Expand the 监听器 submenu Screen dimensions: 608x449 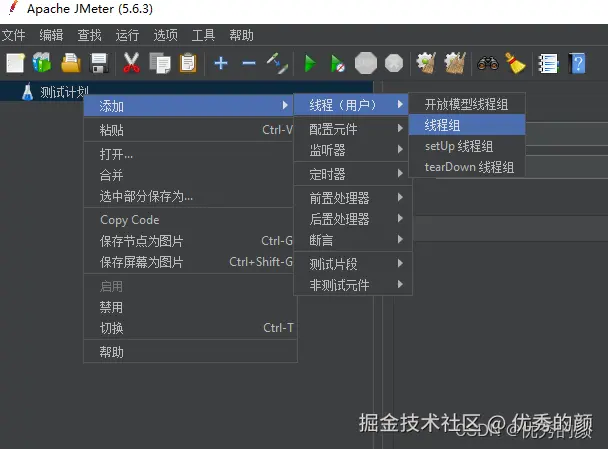point(351,150)
